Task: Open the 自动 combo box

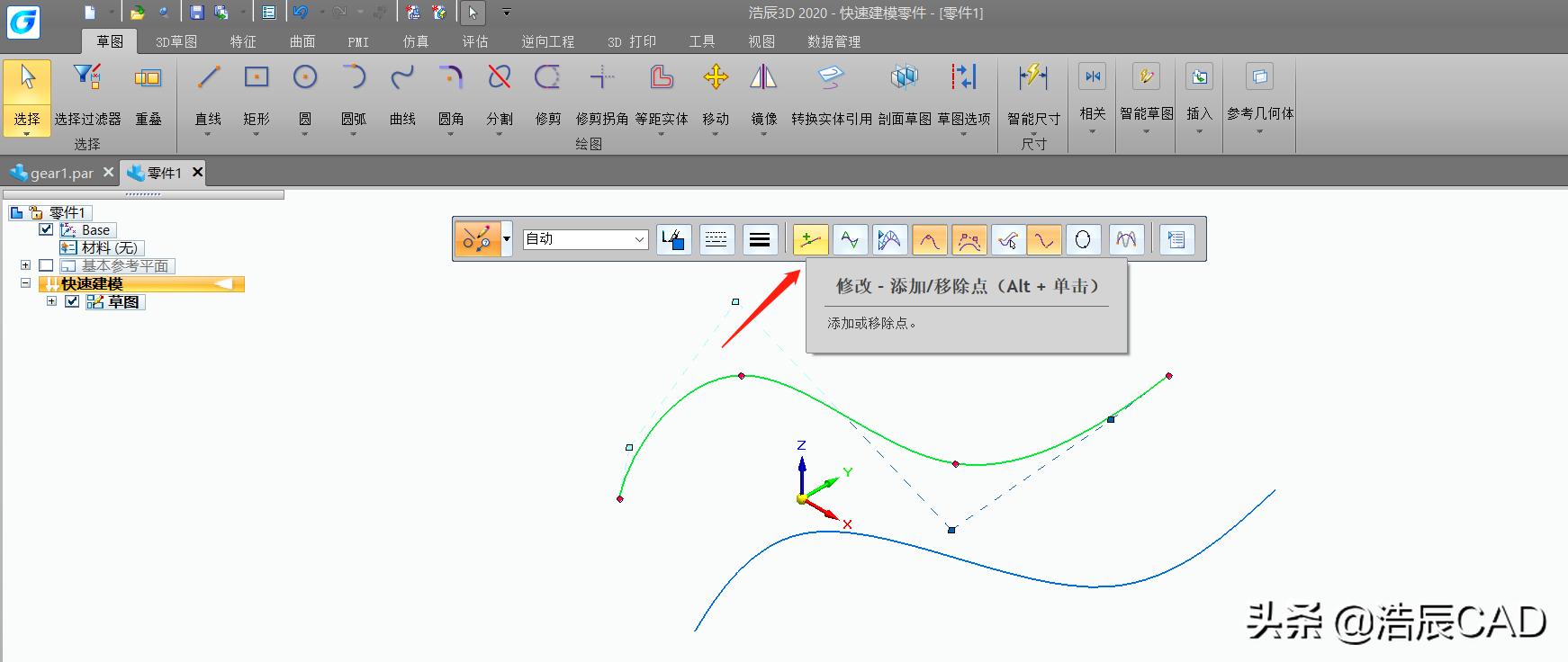Action: coord(585,239)
